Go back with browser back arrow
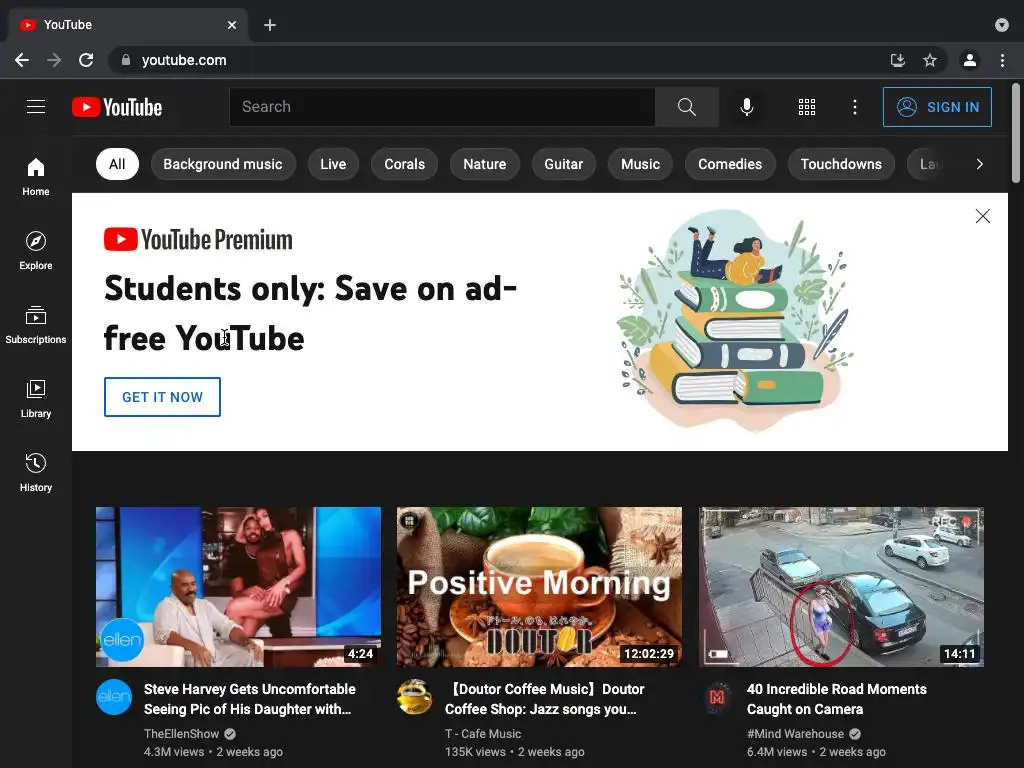The width and height of the screenshot is (1024, 768). coord(22,60)
